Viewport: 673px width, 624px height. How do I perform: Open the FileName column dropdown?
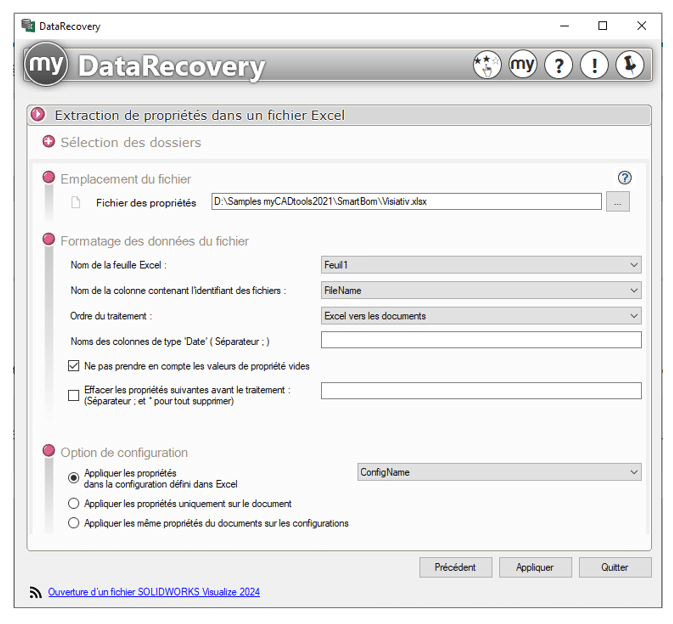pos(481,290)
